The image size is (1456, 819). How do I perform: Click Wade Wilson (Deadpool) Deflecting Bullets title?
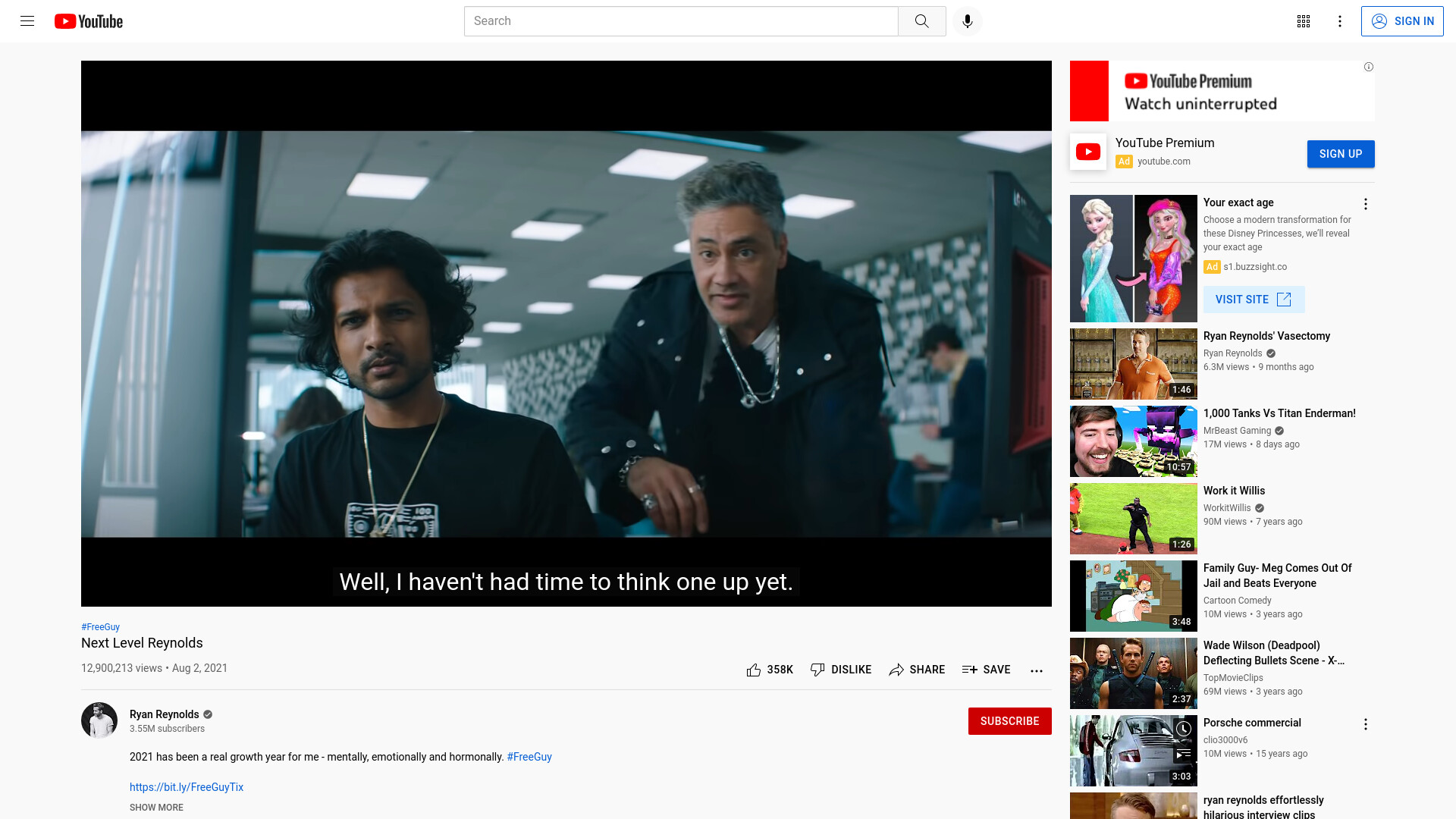(x=1273, y=653)
